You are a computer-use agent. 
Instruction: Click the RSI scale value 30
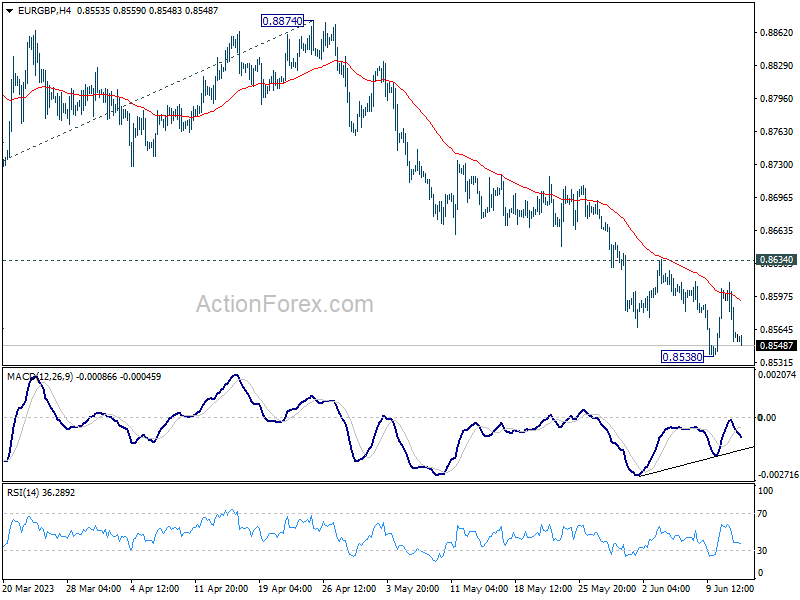(762, 551)
